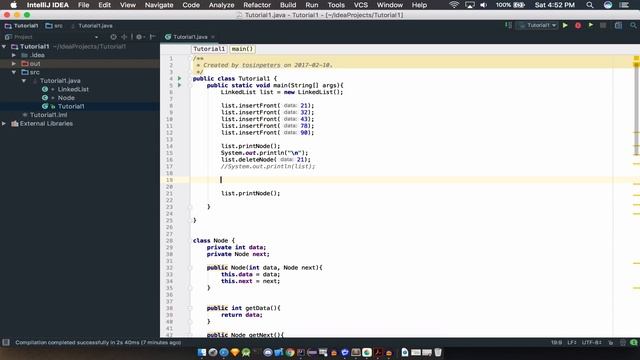
Task: Open Project Structure icon in top toolbar
Action: click(x=618, y=25)
